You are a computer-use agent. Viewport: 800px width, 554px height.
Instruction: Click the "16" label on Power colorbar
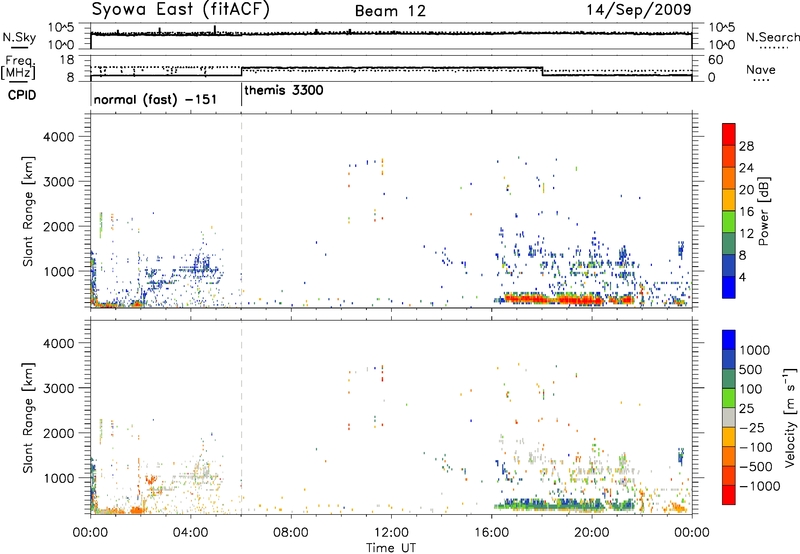click(746, 212)
